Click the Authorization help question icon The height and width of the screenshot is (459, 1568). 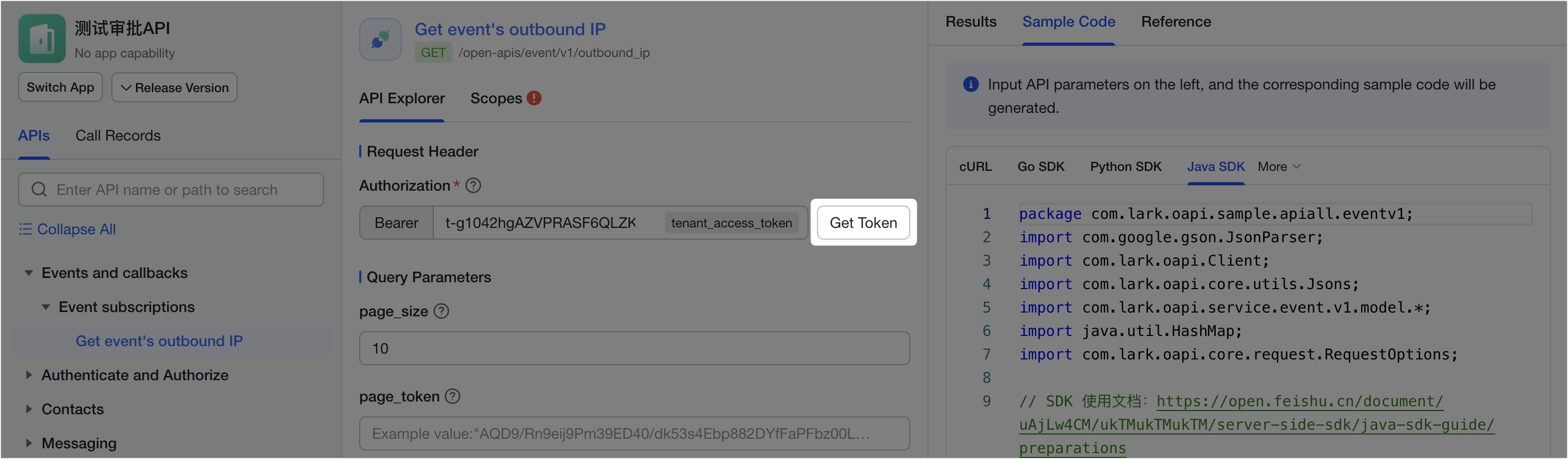473,185
